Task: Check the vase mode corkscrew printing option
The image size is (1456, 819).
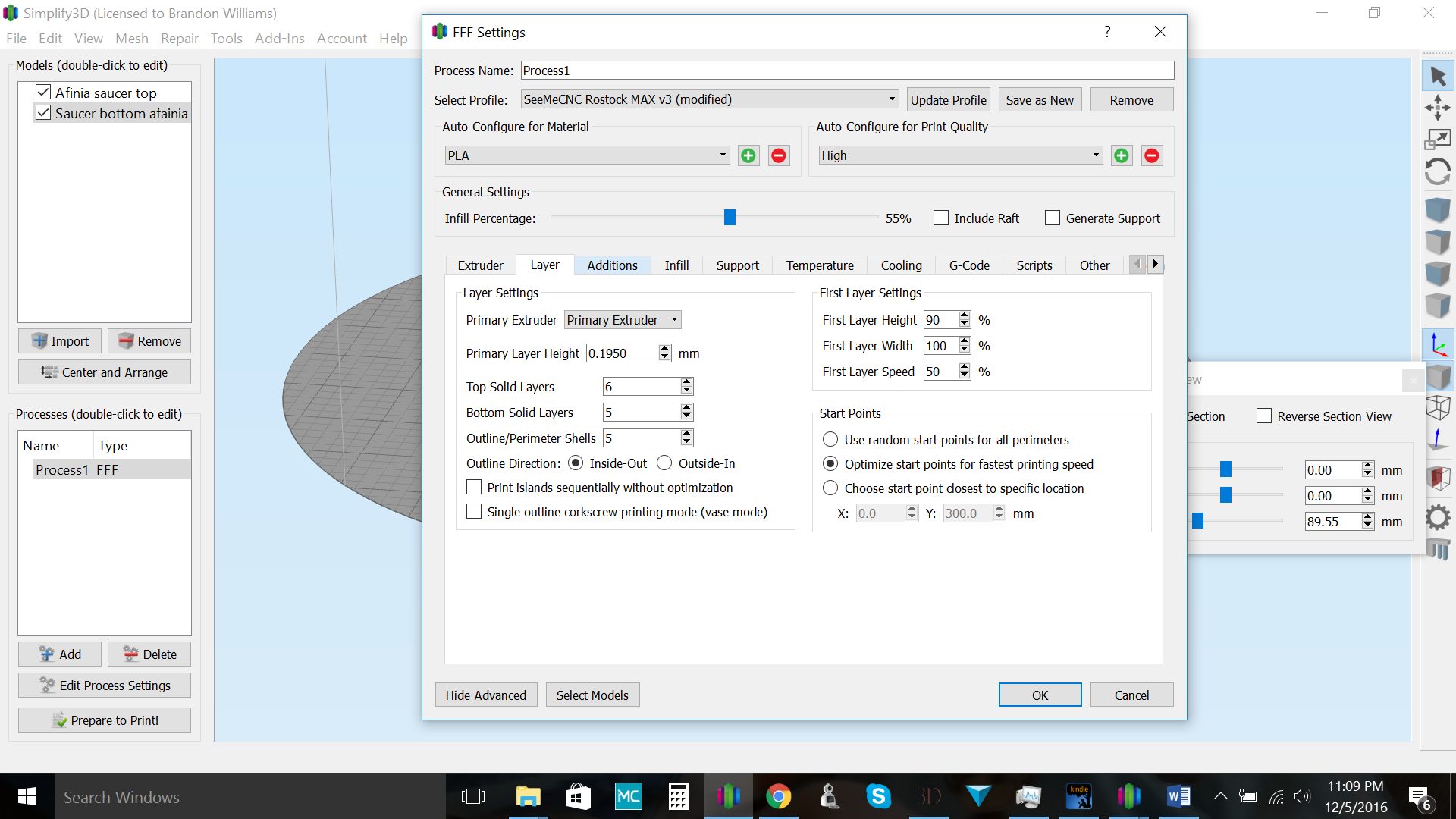Action: (474, 512)
